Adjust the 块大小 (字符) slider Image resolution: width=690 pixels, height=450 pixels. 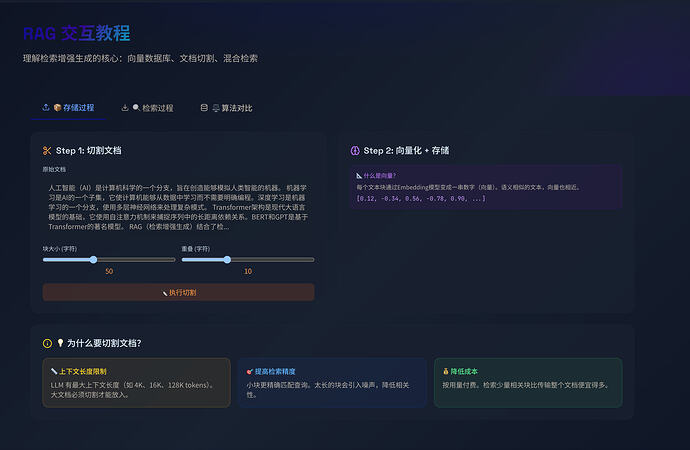coord(109,260)
